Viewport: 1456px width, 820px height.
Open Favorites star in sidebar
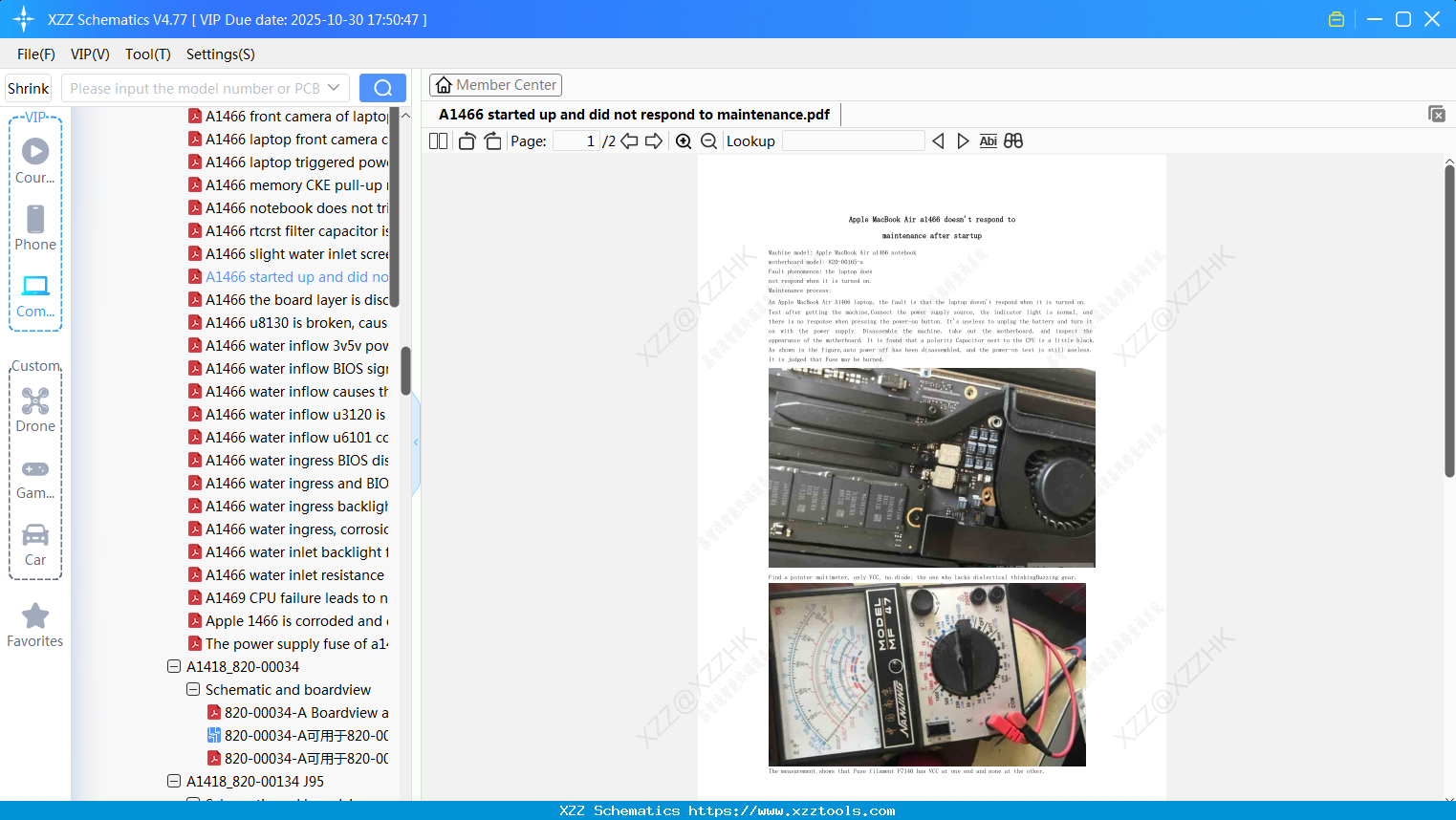tap(35, 615)
